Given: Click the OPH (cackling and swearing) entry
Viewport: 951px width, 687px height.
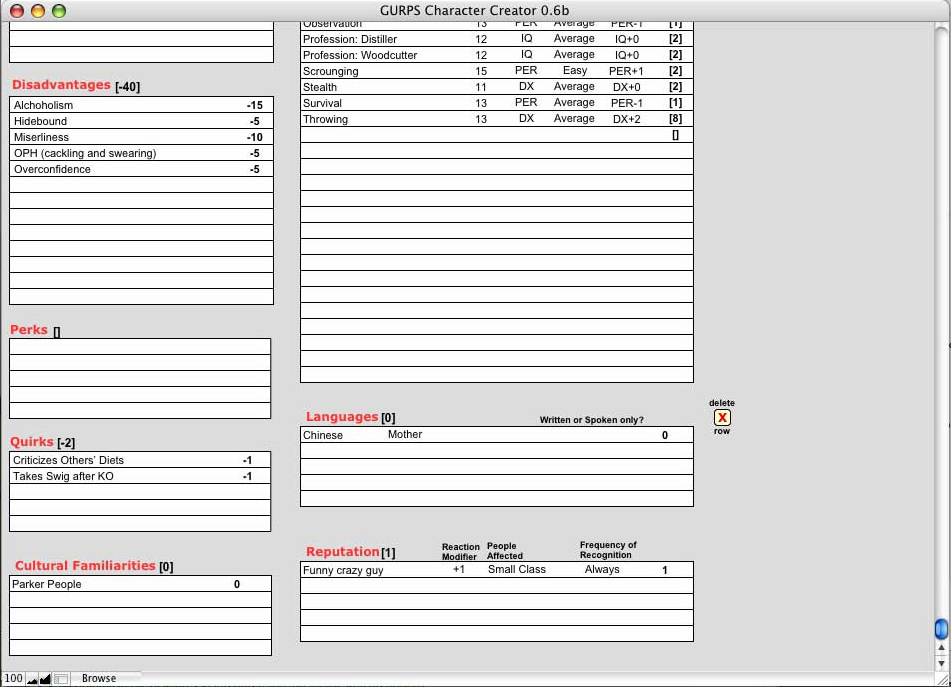Looking at the screenshot, I should point(85,153).
